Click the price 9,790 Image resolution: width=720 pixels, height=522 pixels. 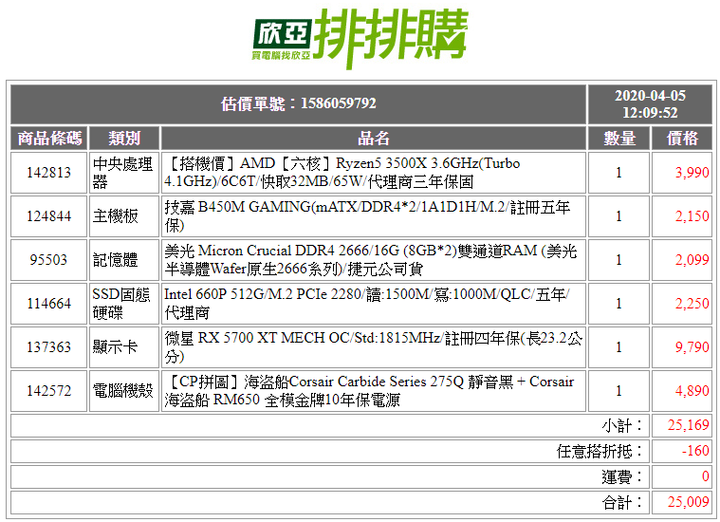(692, 347)
